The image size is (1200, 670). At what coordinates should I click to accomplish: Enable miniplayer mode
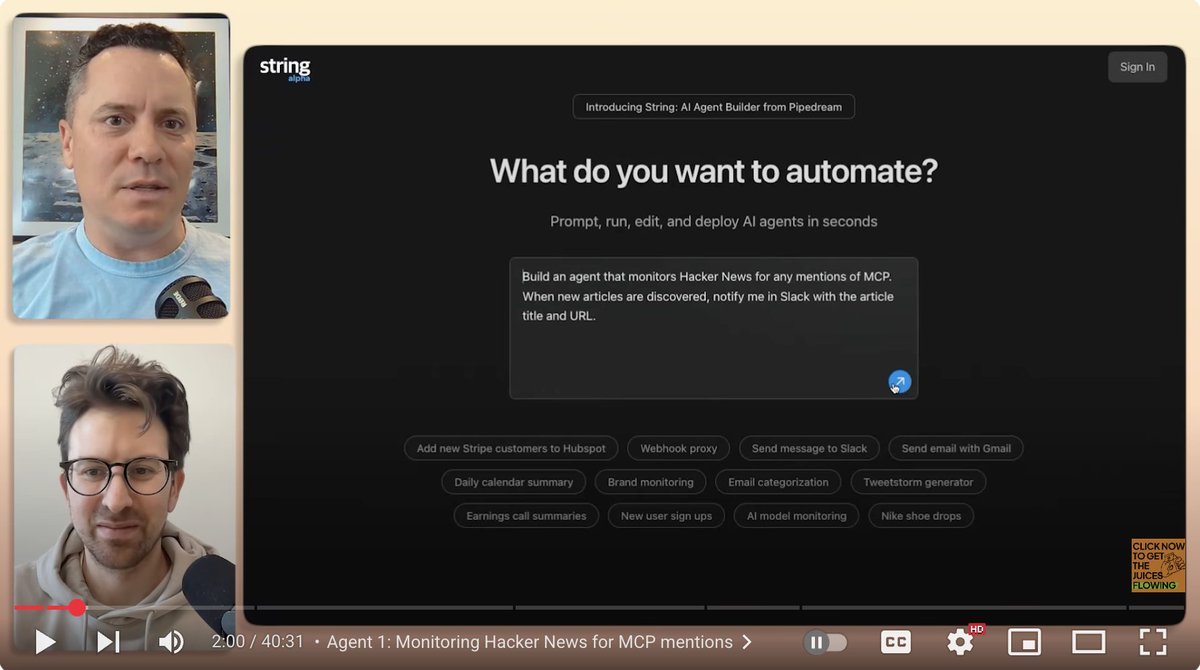(x=1025, y=642)
